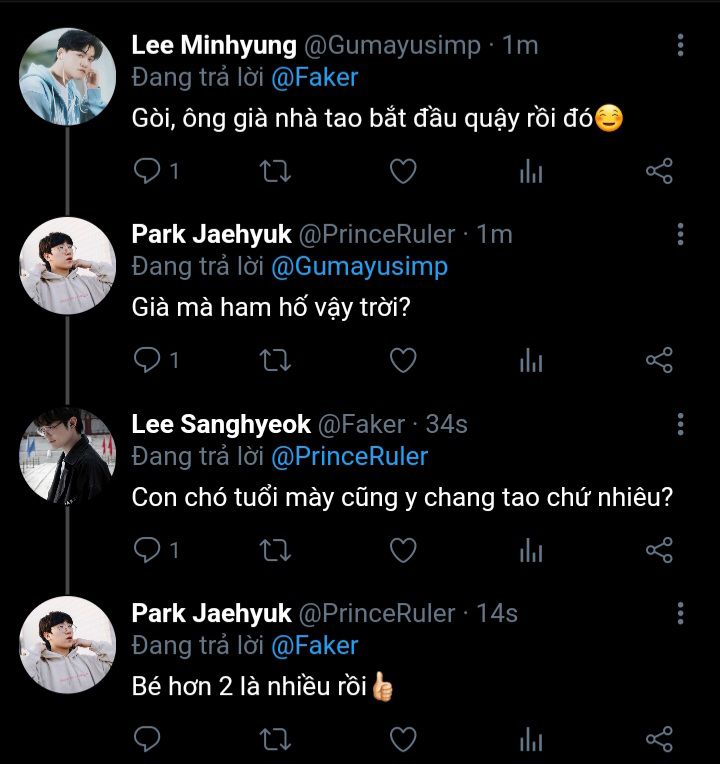Like Lee Minhyung's tweet

click(402, 172)
